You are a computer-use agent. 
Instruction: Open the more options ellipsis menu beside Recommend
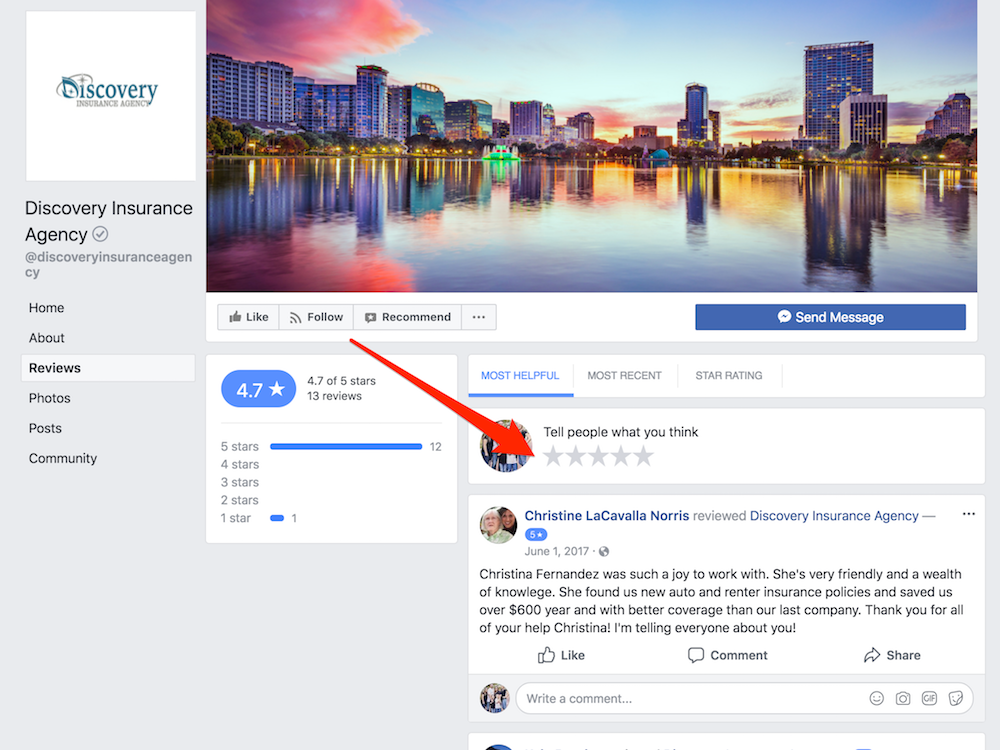(x=479, y=317)
